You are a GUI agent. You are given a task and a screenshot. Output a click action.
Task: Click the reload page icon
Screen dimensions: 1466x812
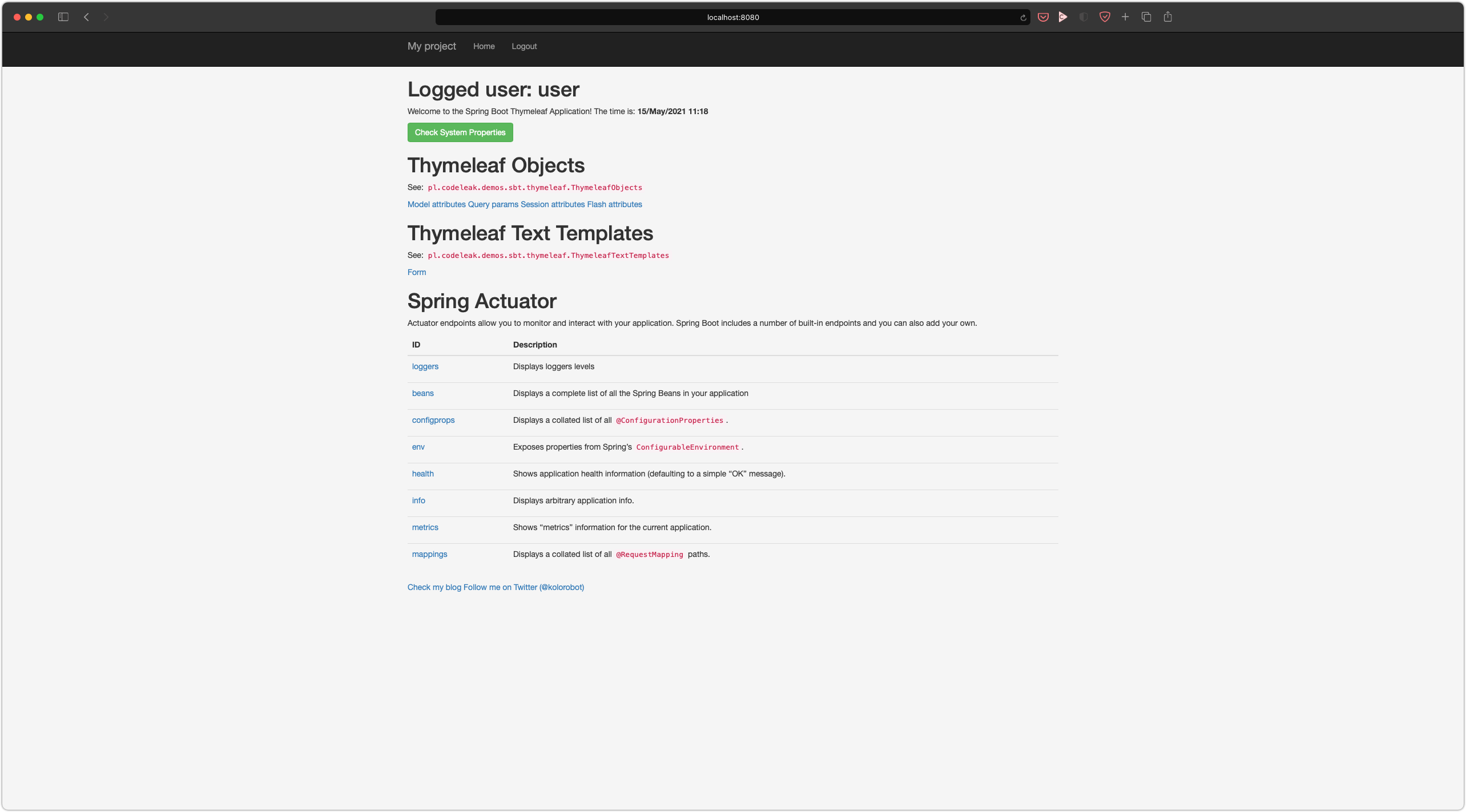(1023, 18)
